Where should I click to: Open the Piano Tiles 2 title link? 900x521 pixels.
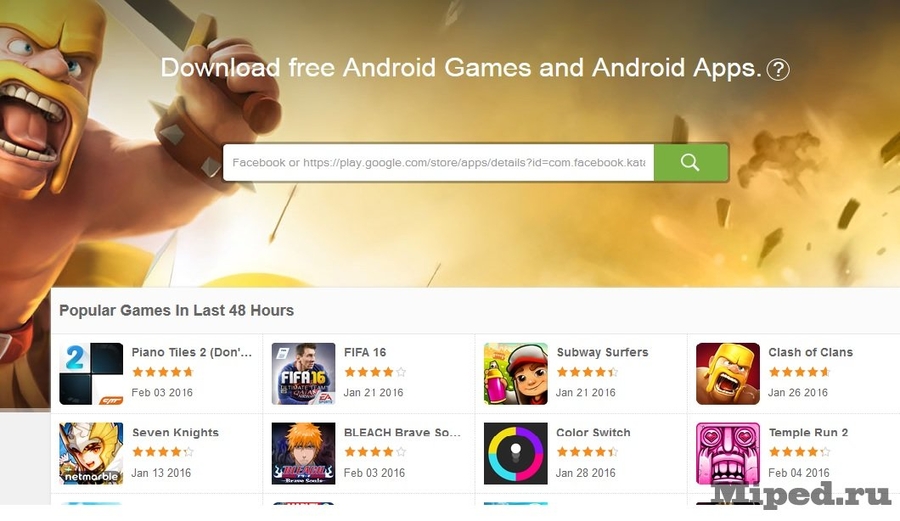click(192, 352)
